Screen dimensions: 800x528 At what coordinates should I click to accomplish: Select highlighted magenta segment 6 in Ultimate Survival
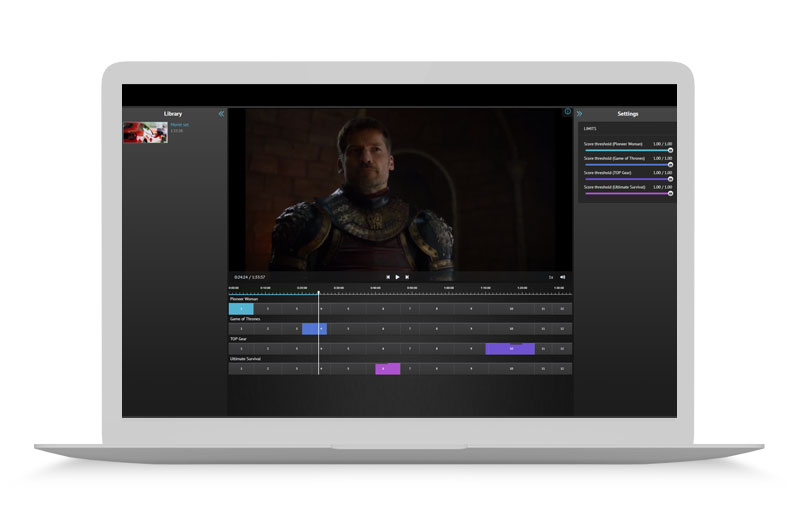[x=388, y=368]
